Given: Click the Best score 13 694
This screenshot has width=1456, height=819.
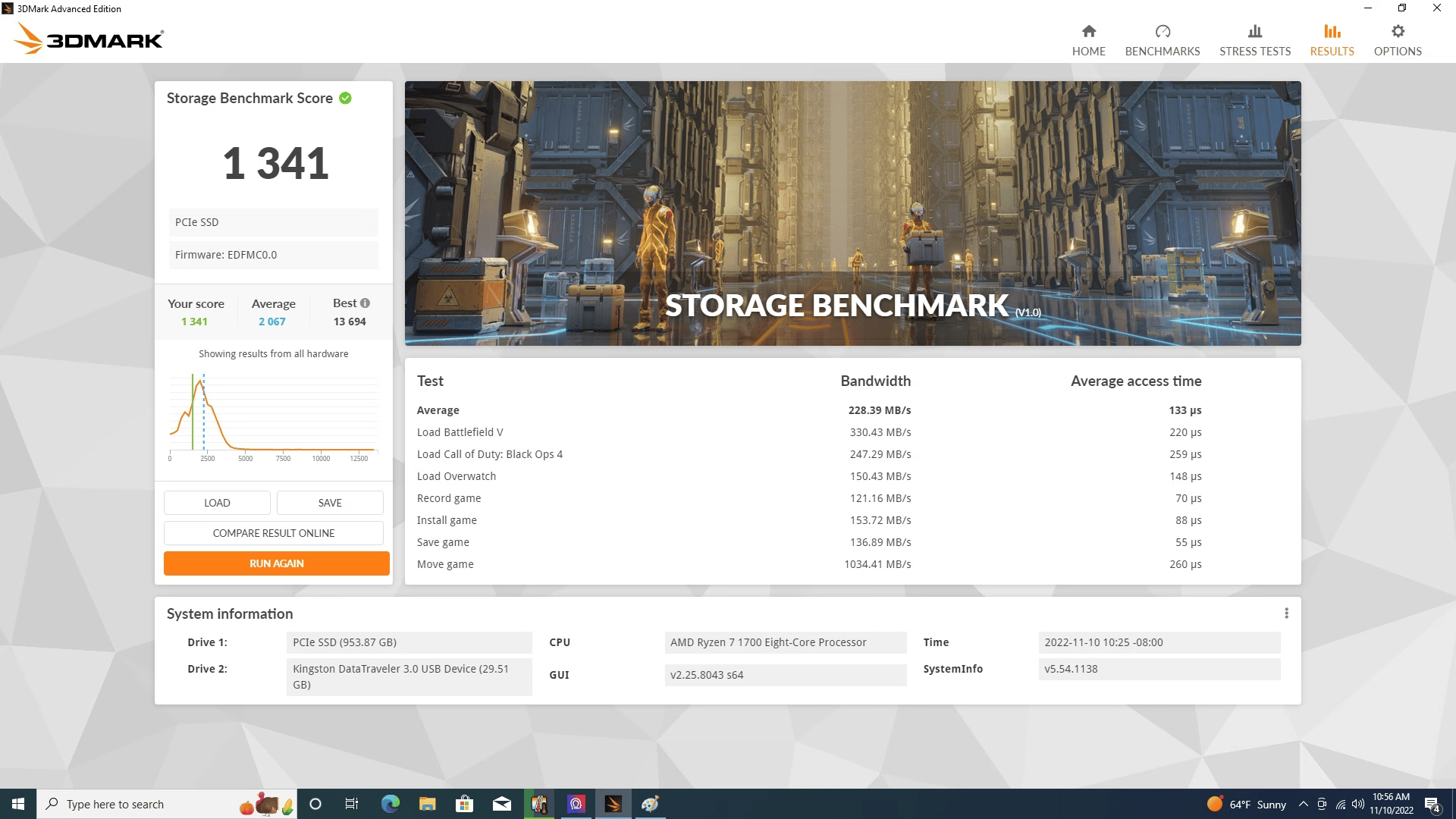Looking at the screenshot, I should (350, 322).
